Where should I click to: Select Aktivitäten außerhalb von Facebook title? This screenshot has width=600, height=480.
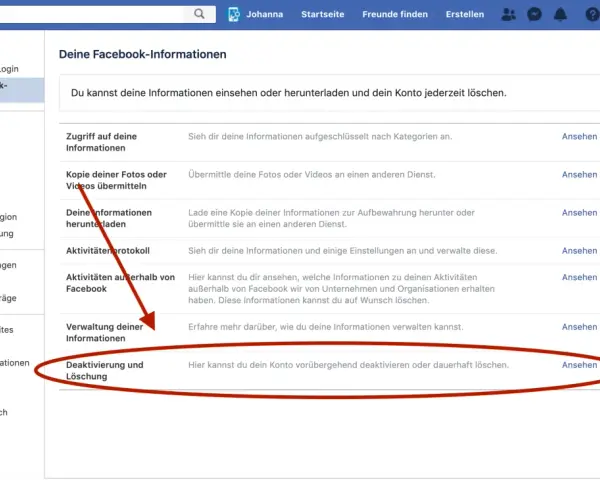pos(120,283)
